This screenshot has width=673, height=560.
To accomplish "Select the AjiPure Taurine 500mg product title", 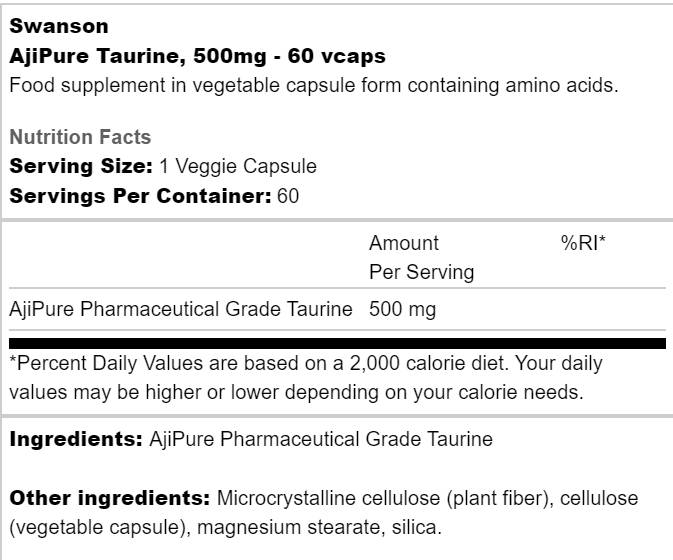I will point(197,56).
